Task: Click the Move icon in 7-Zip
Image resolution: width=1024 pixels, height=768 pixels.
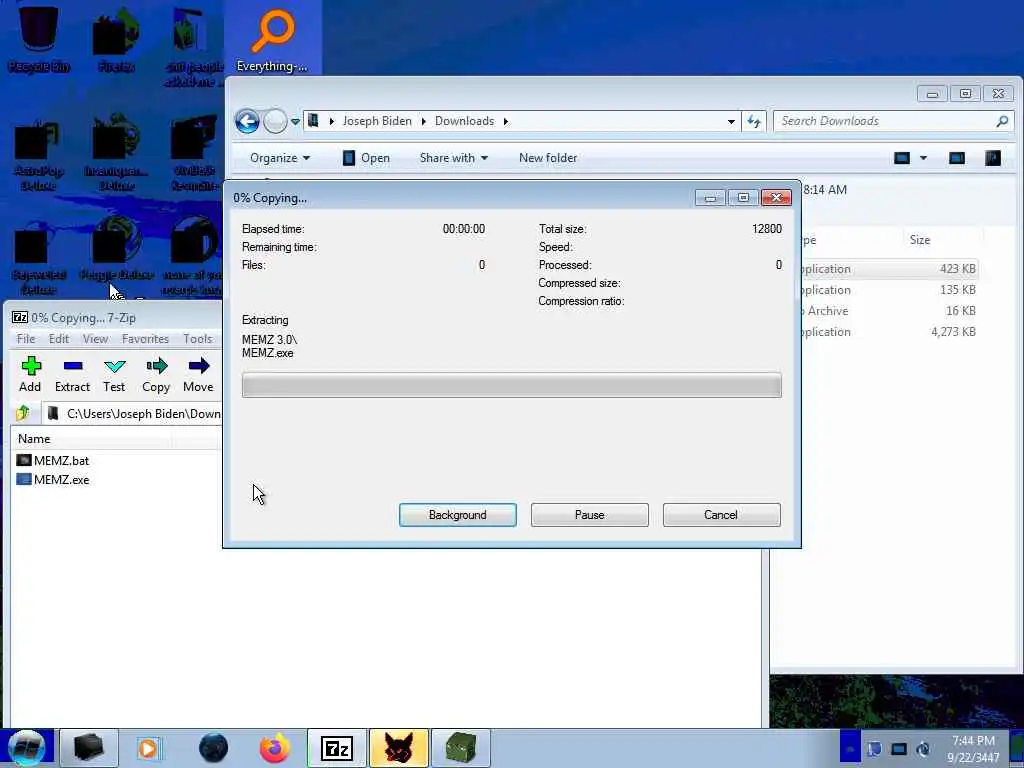Action: pos(198,374)
